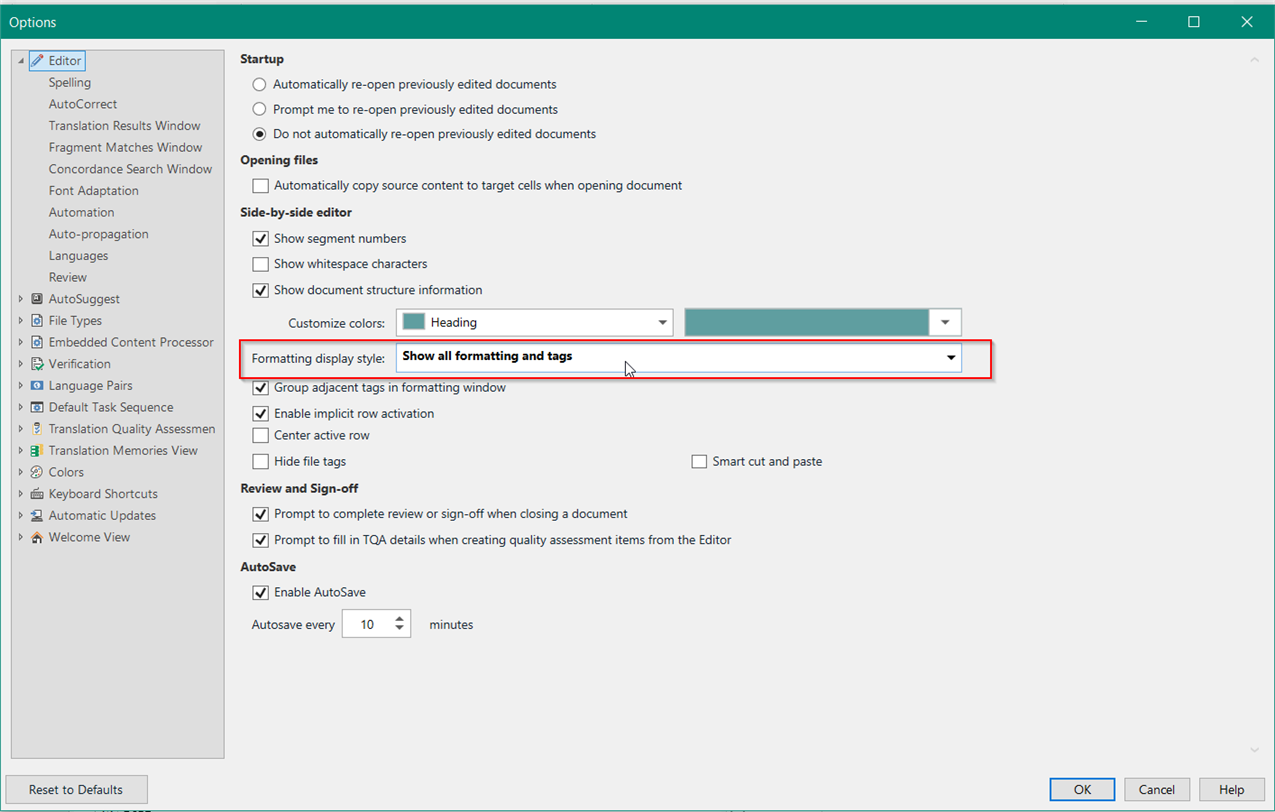Toggle prompt to fill in TQA details
Image resolution: width=1275 pixels, height=812 pixels.
(260, 540)
